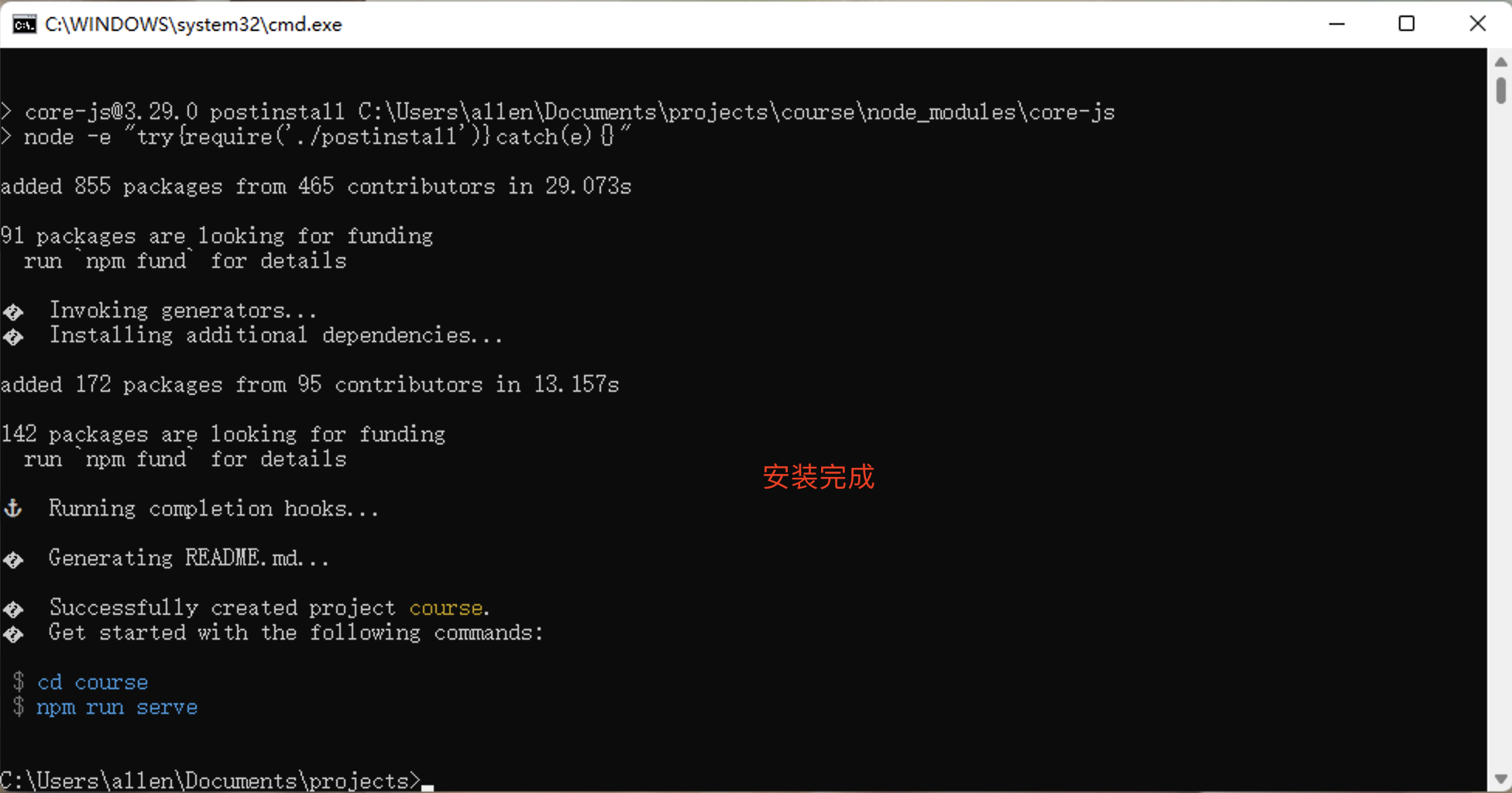Select the blue 'cd course' command text
The width and height of the screenshot is (1512, 793).
[x=92, y=682]
